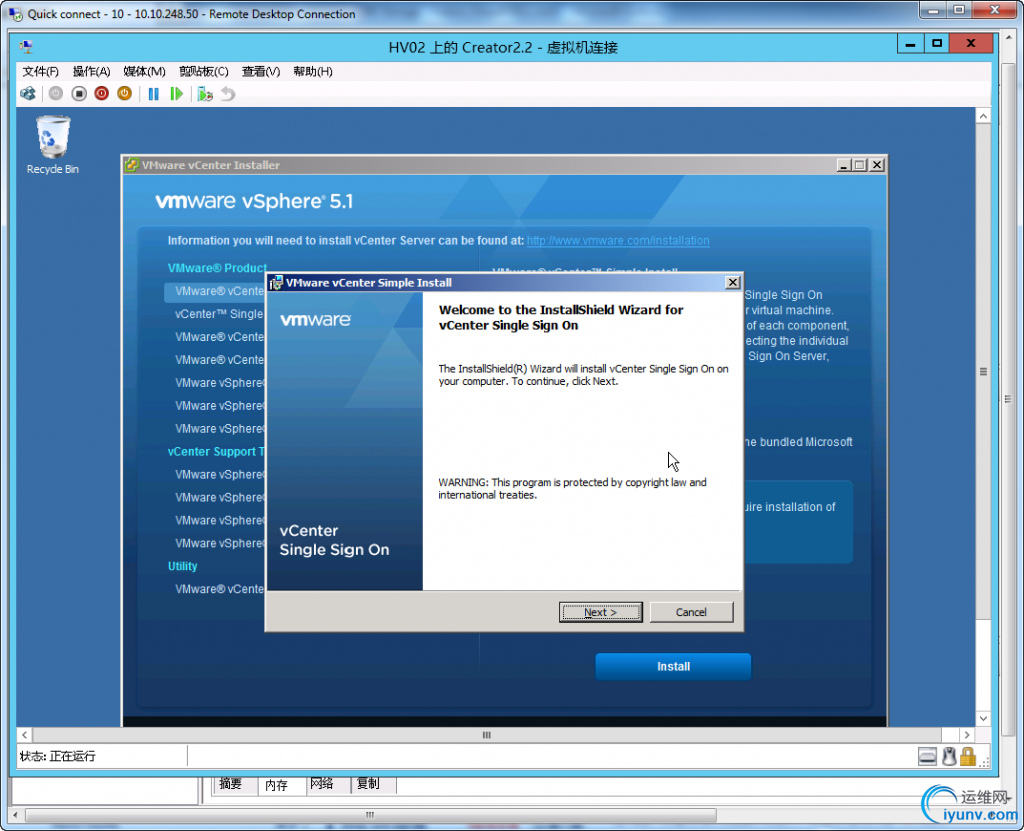Open the 查看(V) menu
Screen dimensions: 1024x831
(261, 71)
